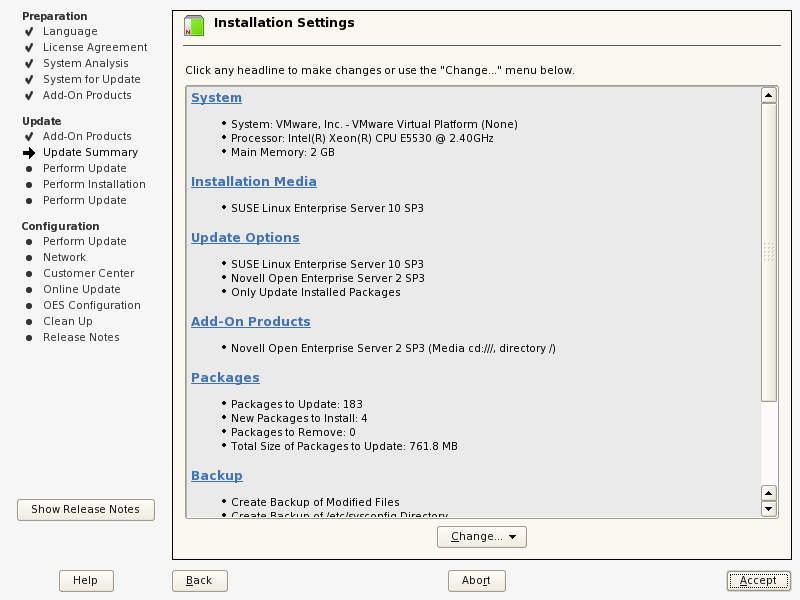
Task: Click the checkmark next to System Analysis
Action: point(29,63)
